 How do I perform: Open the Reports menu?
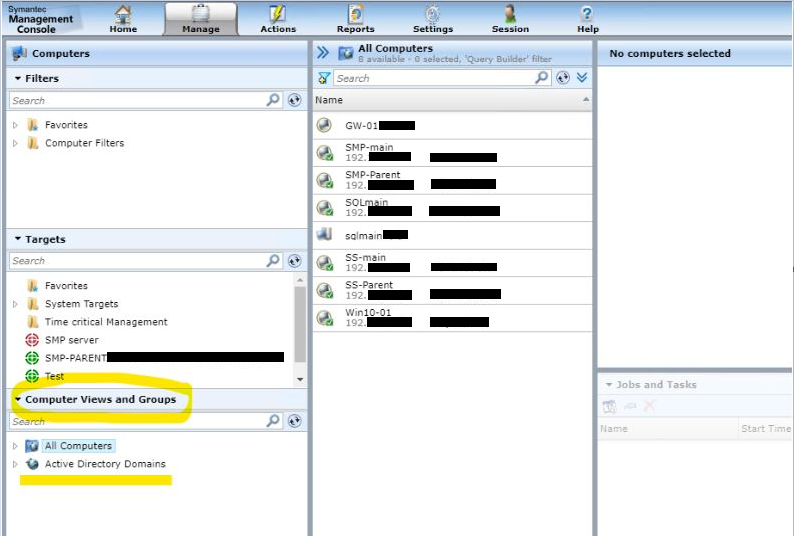[x=355, y=19]
